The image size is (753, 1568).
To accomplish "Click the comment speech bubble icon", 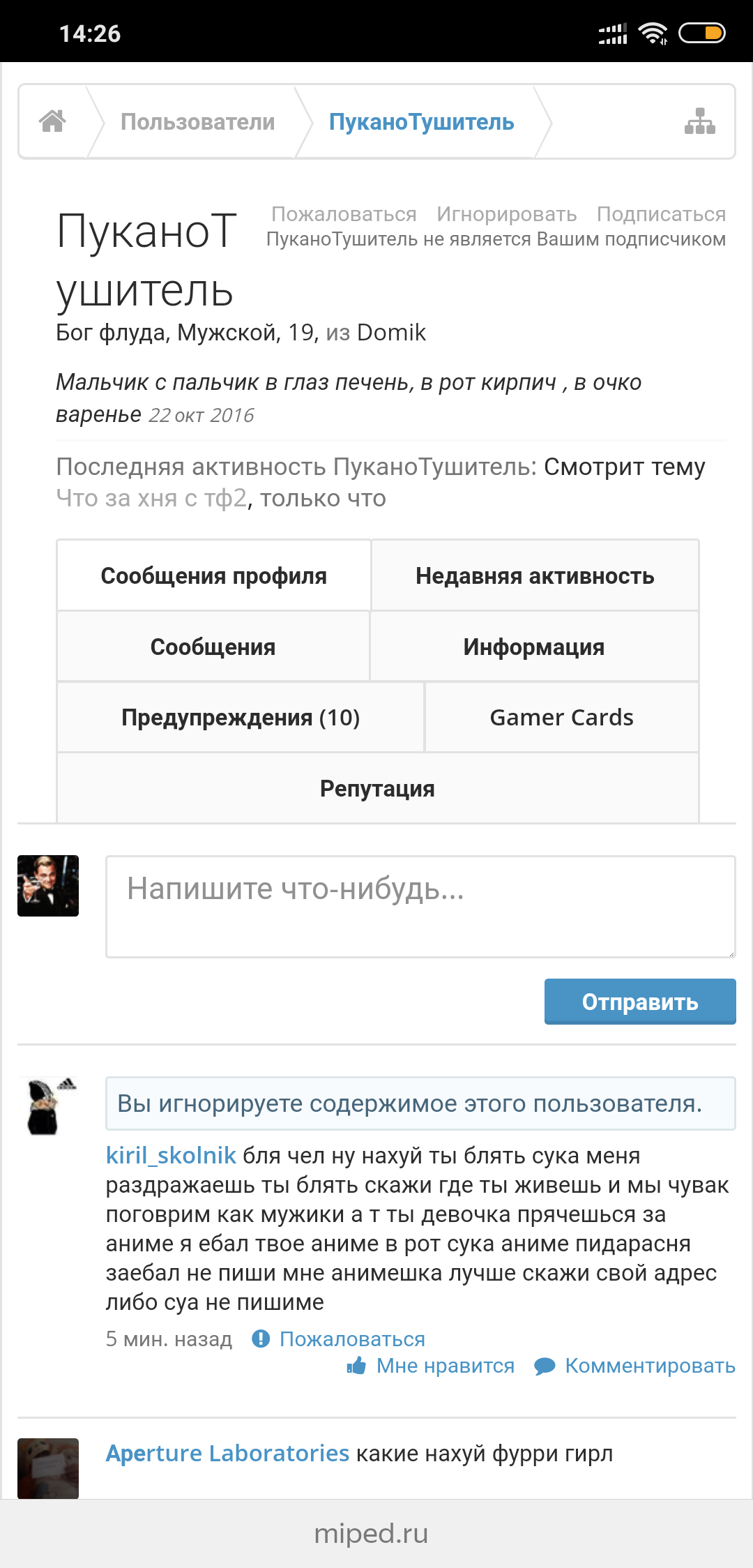I will point(545,1366).
